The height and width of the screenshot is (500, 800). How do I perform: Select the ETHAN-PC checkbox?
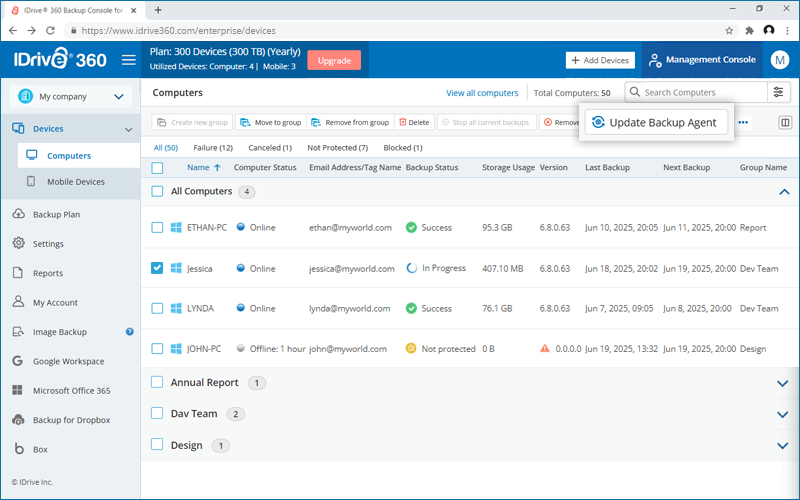[157, 228]
